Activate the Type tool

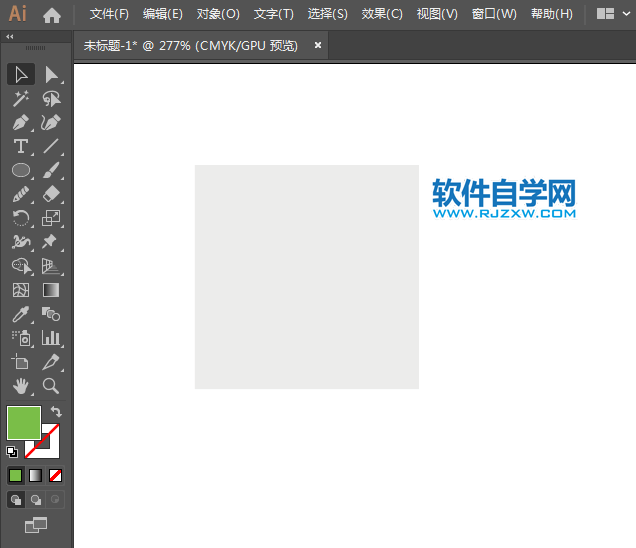point(21,146)
